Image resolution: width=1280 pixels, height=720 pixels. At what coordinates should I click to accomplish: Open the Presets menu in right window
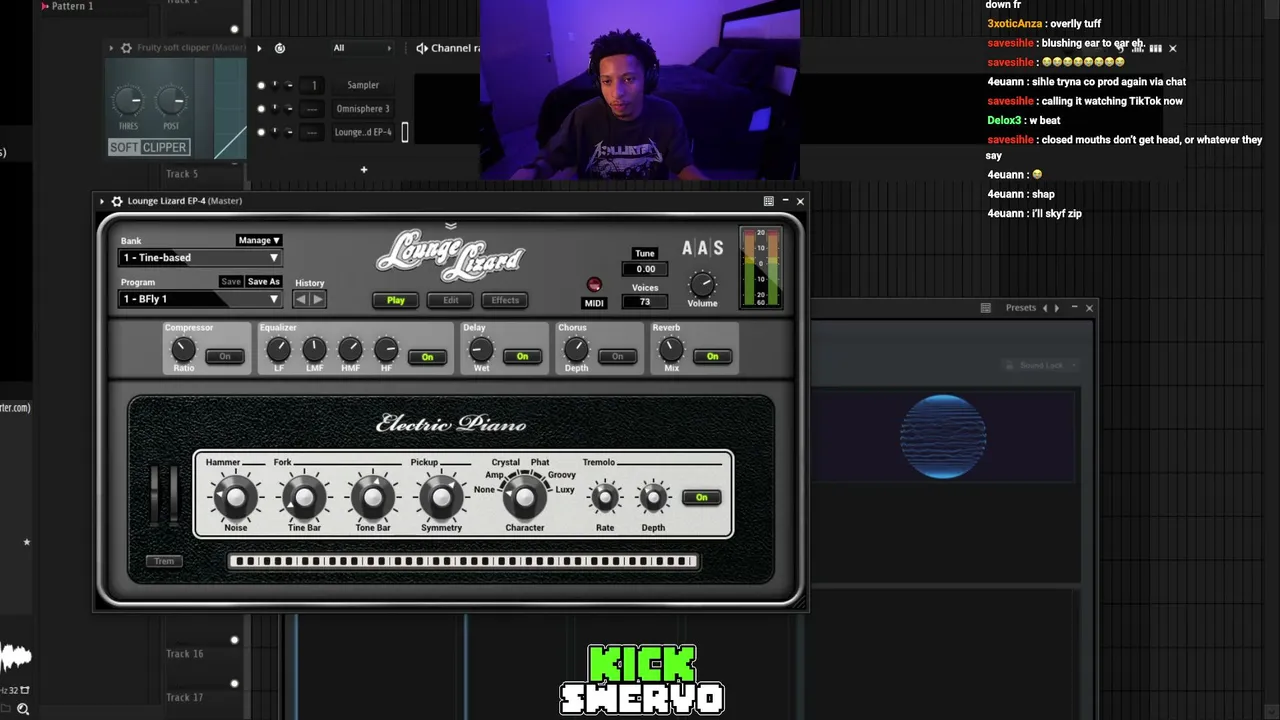(1021, 308)
